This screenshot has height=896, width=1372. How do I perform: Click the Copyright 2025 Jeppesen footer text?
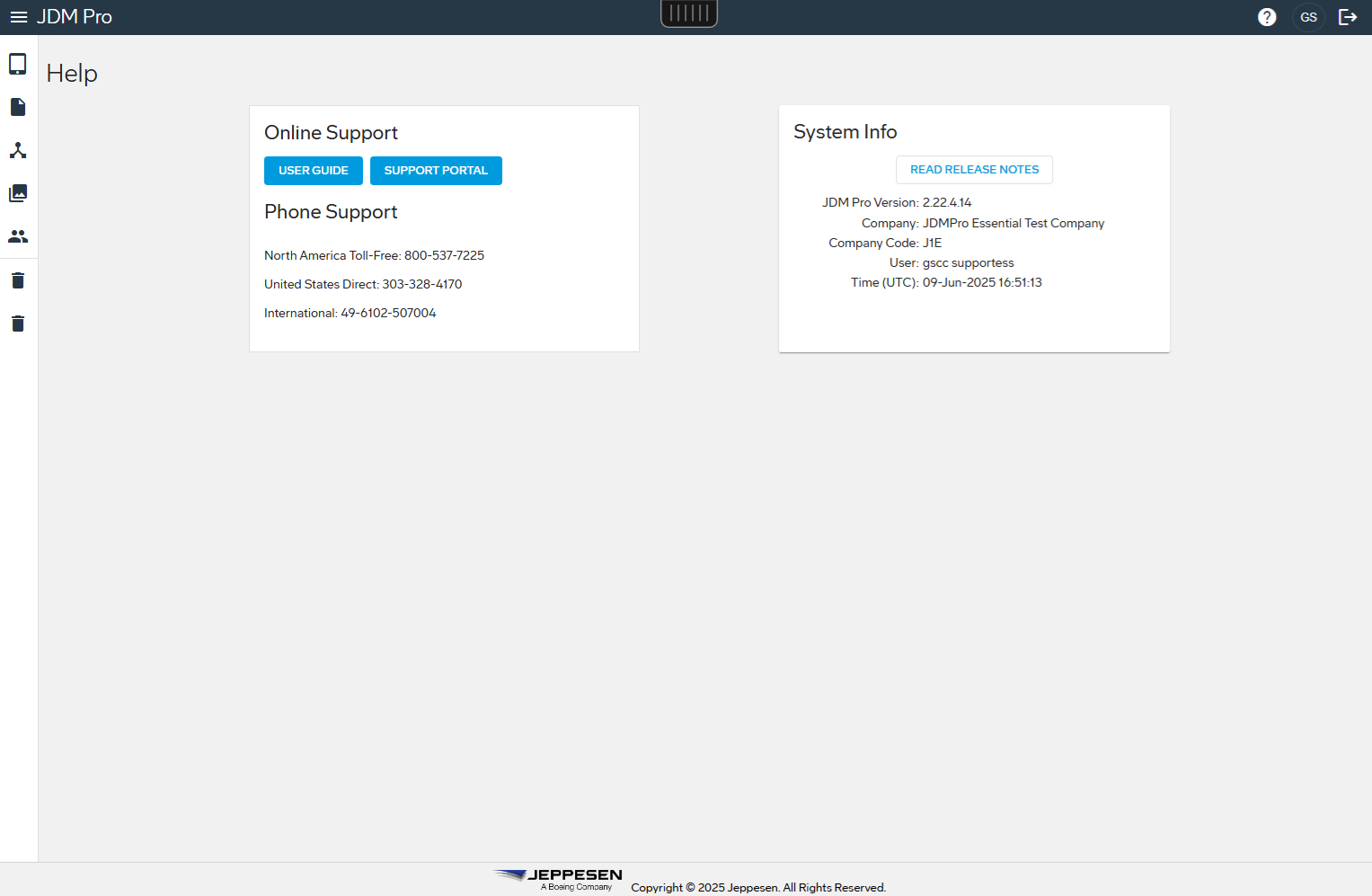[x=758, y=887]
